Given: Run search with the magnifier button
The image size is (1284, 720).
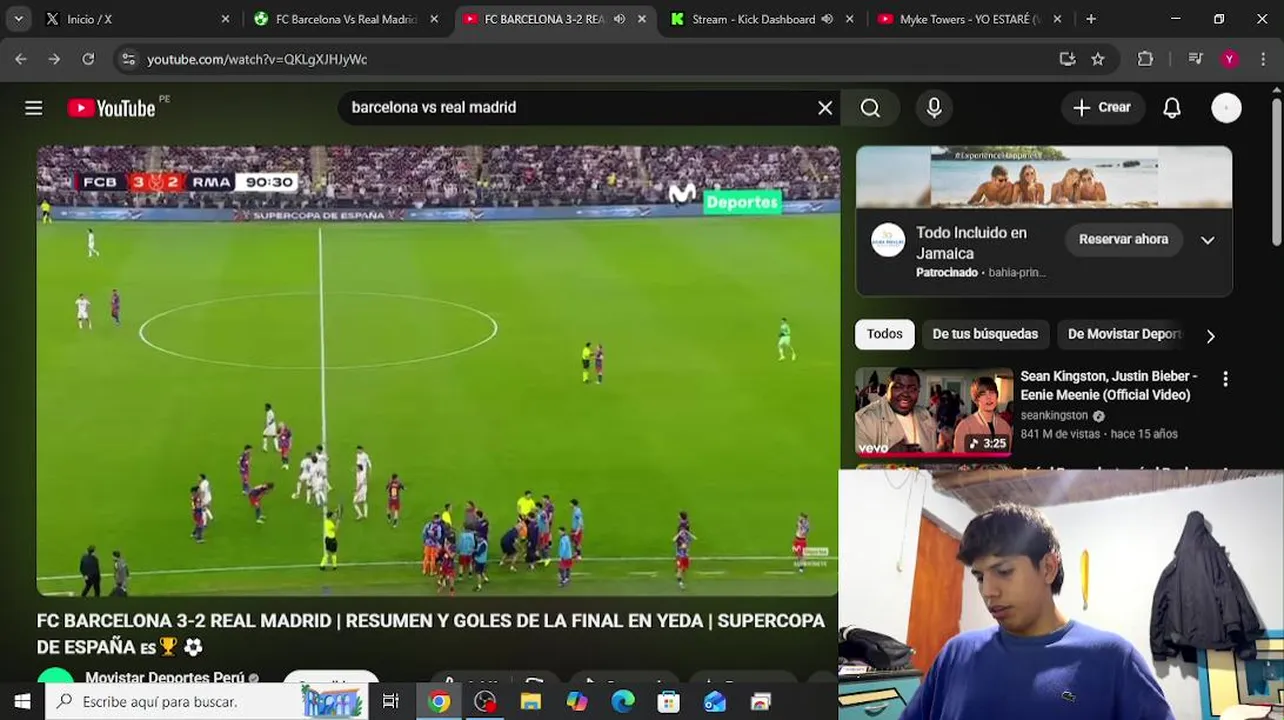Looking at the screenshot, I should pos(870,108).
